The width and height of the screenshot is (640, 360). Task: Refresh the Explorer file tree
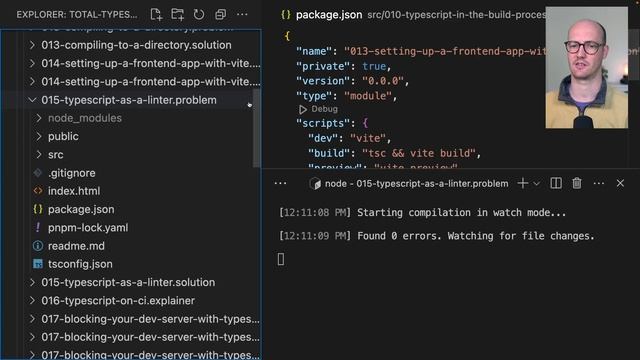(199, 15)
